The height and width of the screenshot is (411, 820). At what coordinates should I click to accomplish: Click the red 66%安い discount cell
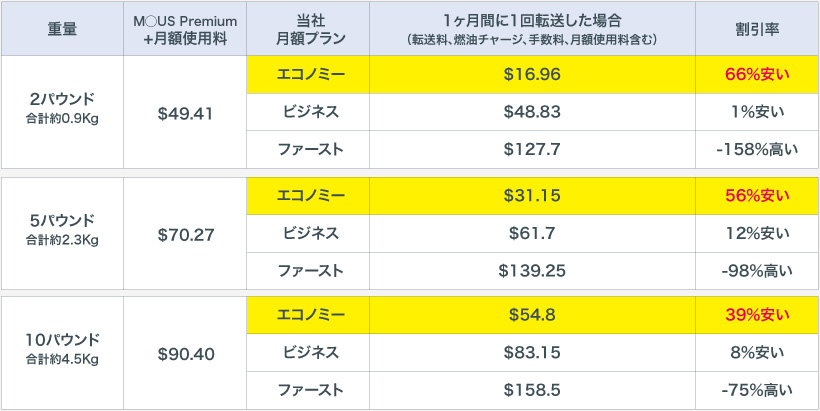pos(757,74)
